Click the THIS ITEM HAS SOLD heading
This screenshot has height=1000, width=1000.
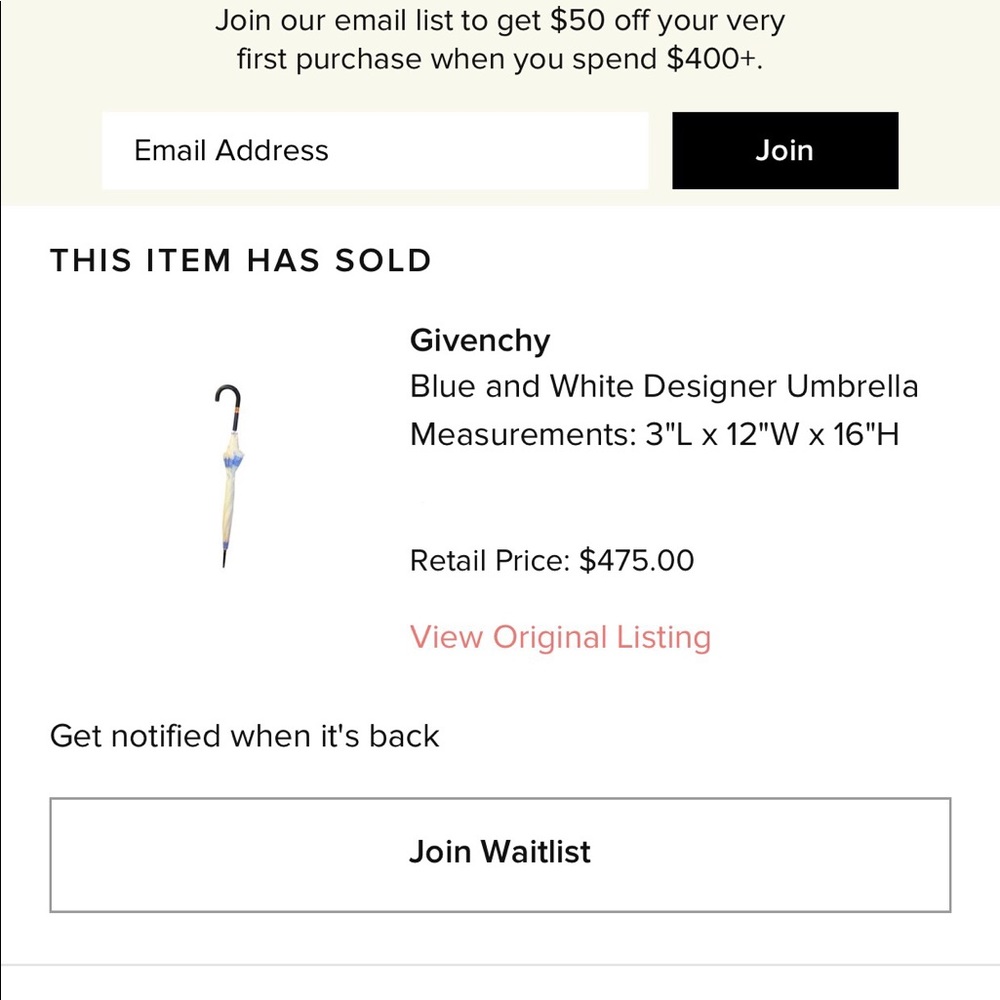click(x=241, y=261)
